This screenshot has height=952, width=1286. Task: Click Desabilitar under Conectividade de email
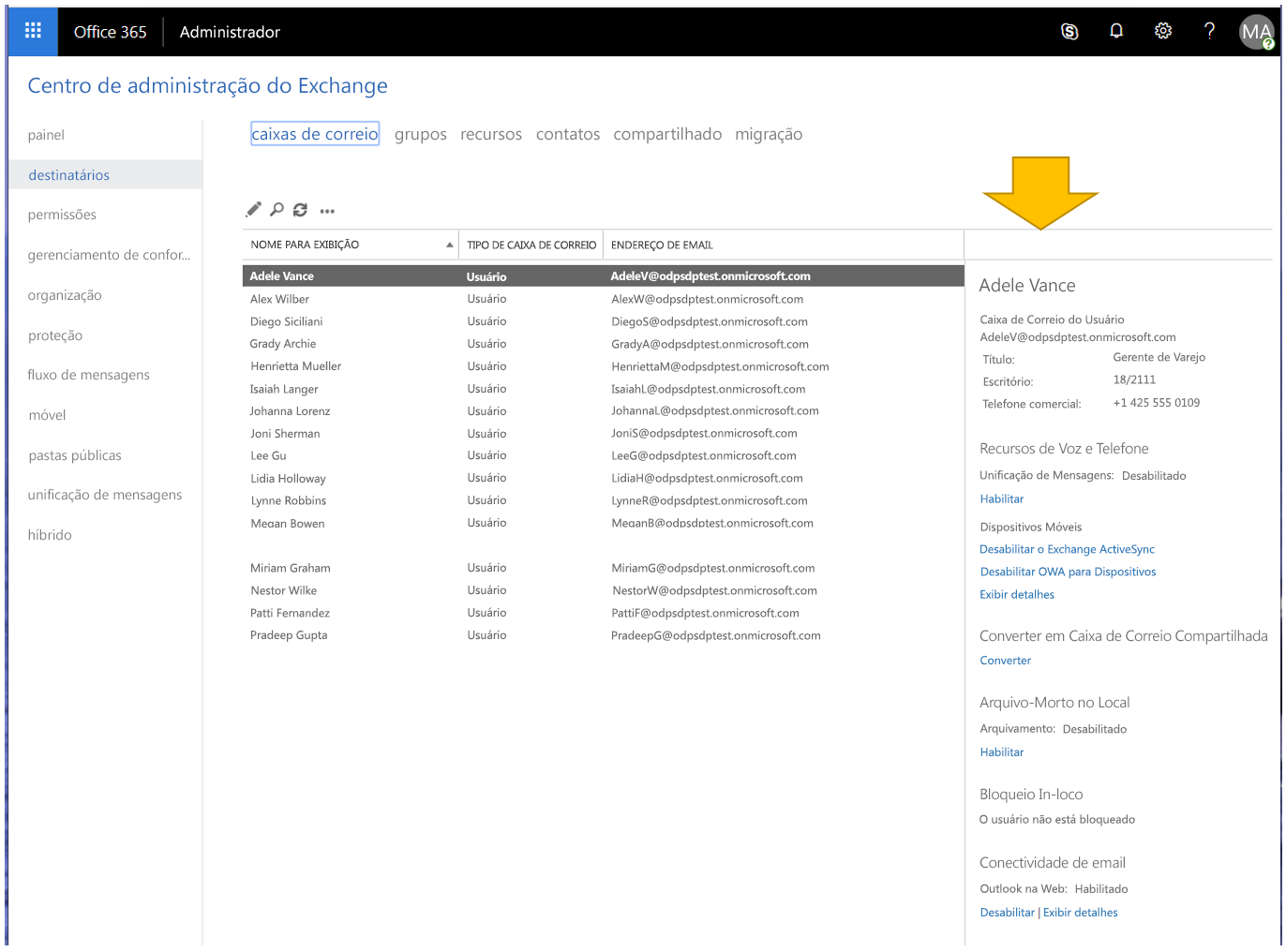[1007, 912]
